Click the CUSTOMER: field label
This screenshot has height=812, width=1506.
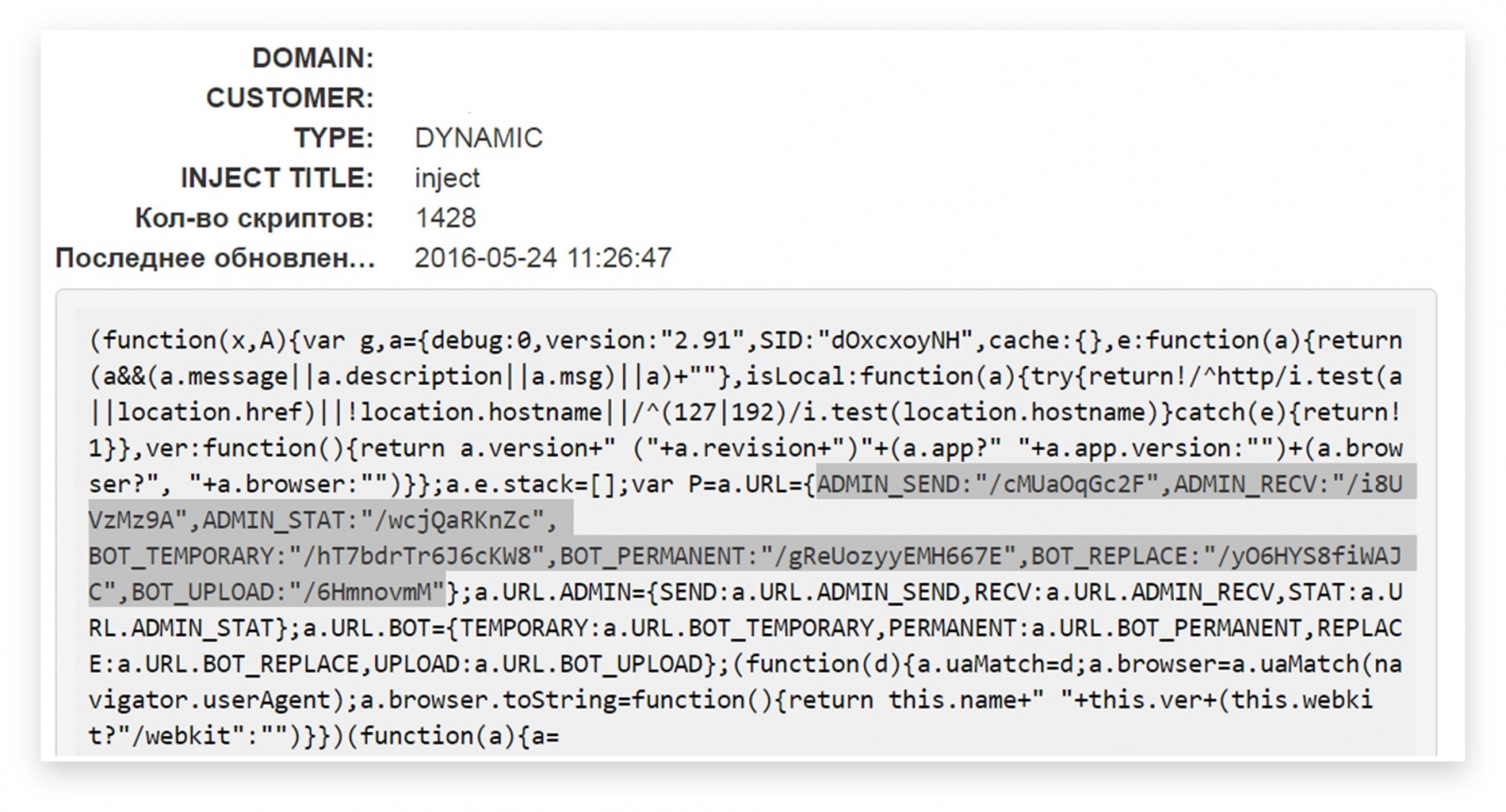tap(290, 98)
